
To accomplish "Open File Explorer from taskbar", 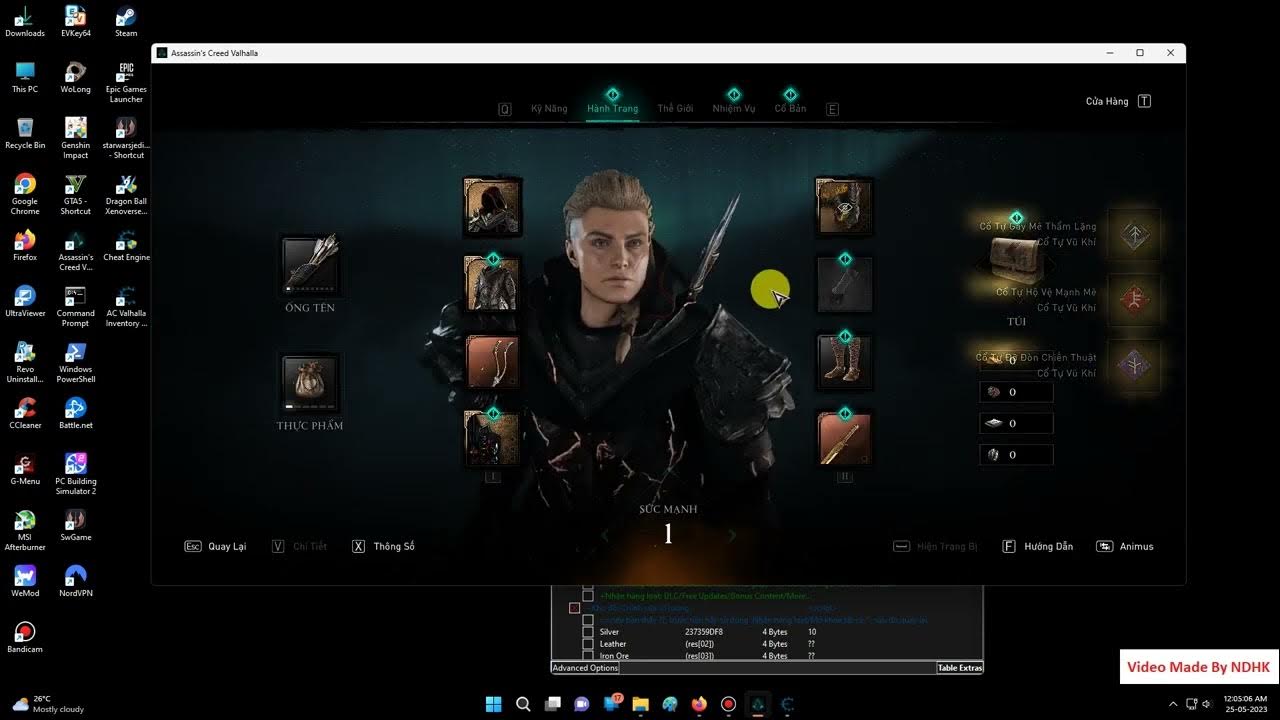I will tap(640, 704).
